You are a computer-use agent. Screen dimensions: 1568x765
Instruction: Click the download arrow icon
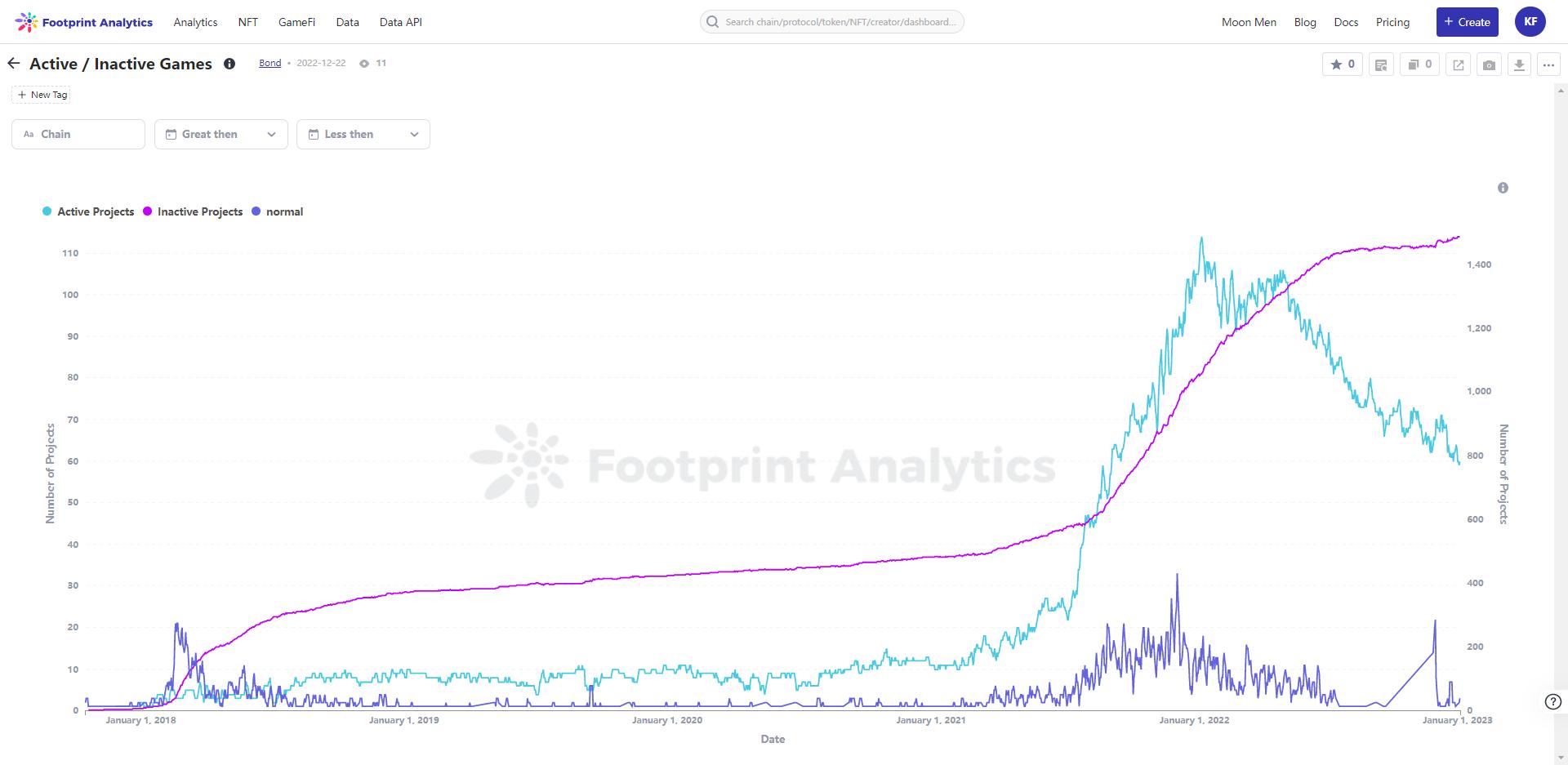(1519, 64)
